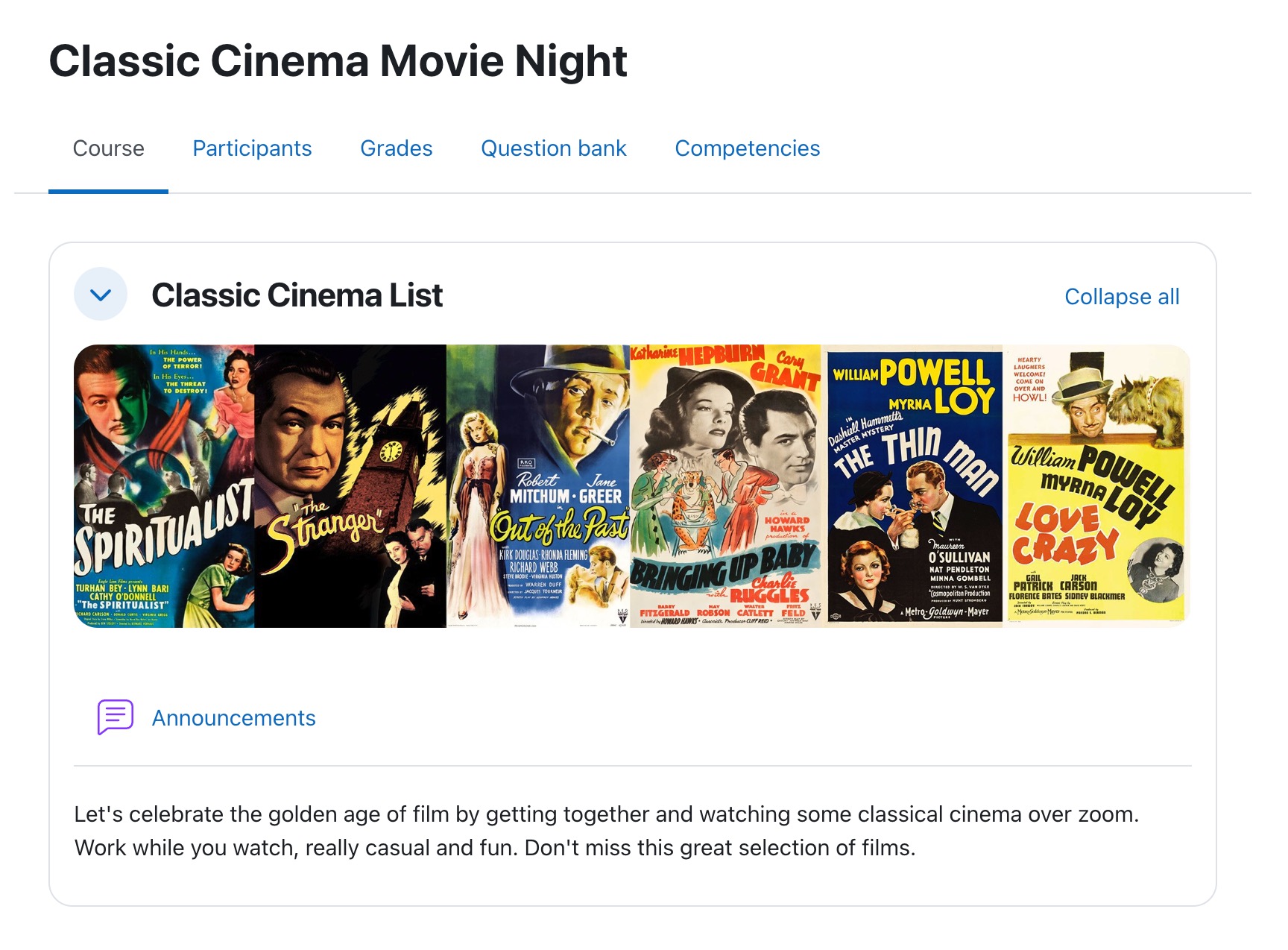Click the Classic Cinema List section heading
This screenshot has width=1288, height=950.
click(x=297, y=295)
